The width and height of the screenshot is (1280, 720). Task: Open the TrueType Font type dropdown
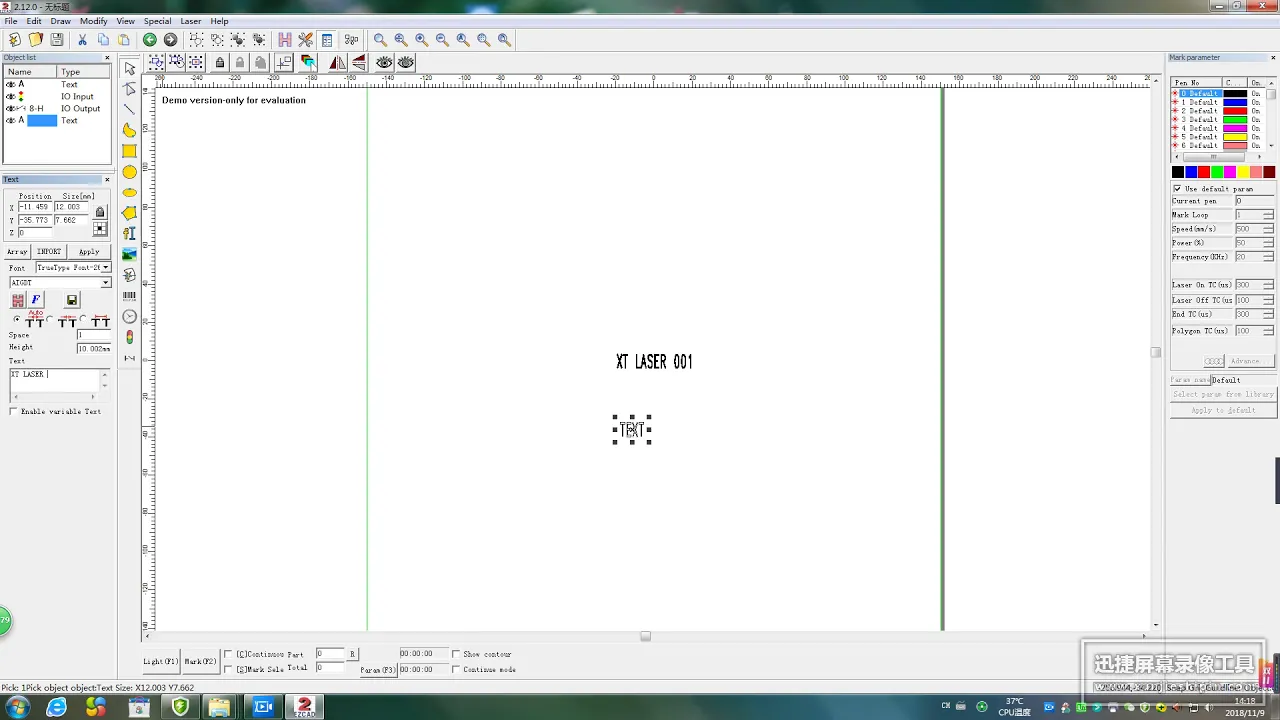pos(106,268)
